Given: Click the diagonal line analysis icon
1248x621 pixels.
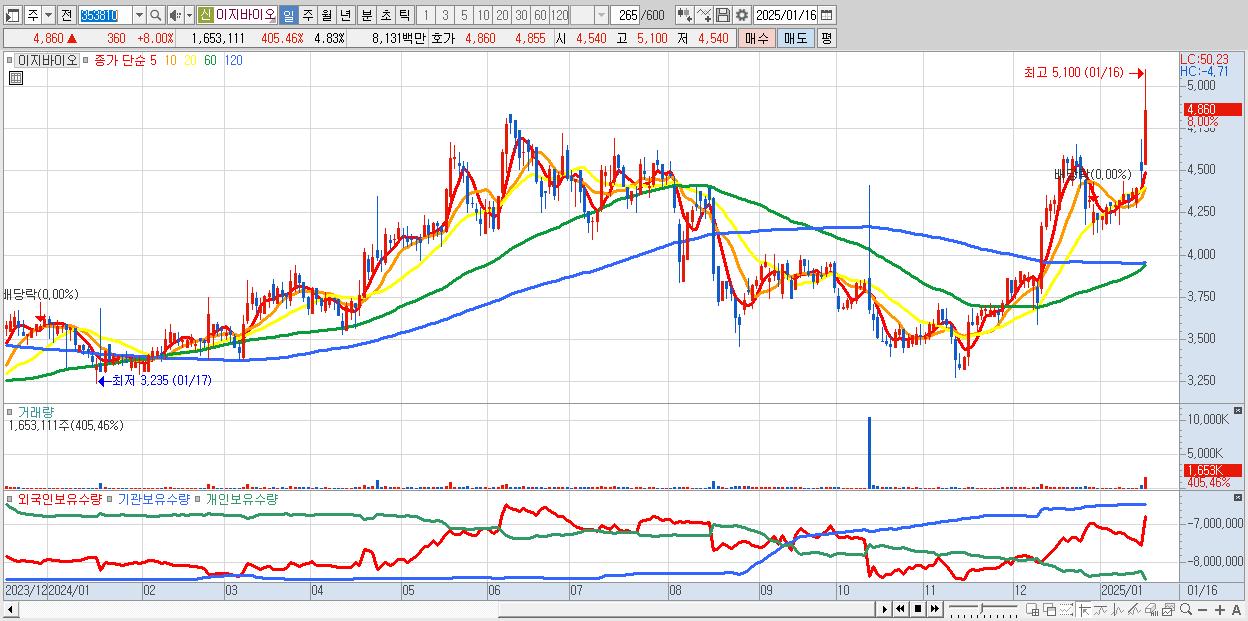Looking at the screenshot, I should pyautogui.click(x=1135, y=609).
